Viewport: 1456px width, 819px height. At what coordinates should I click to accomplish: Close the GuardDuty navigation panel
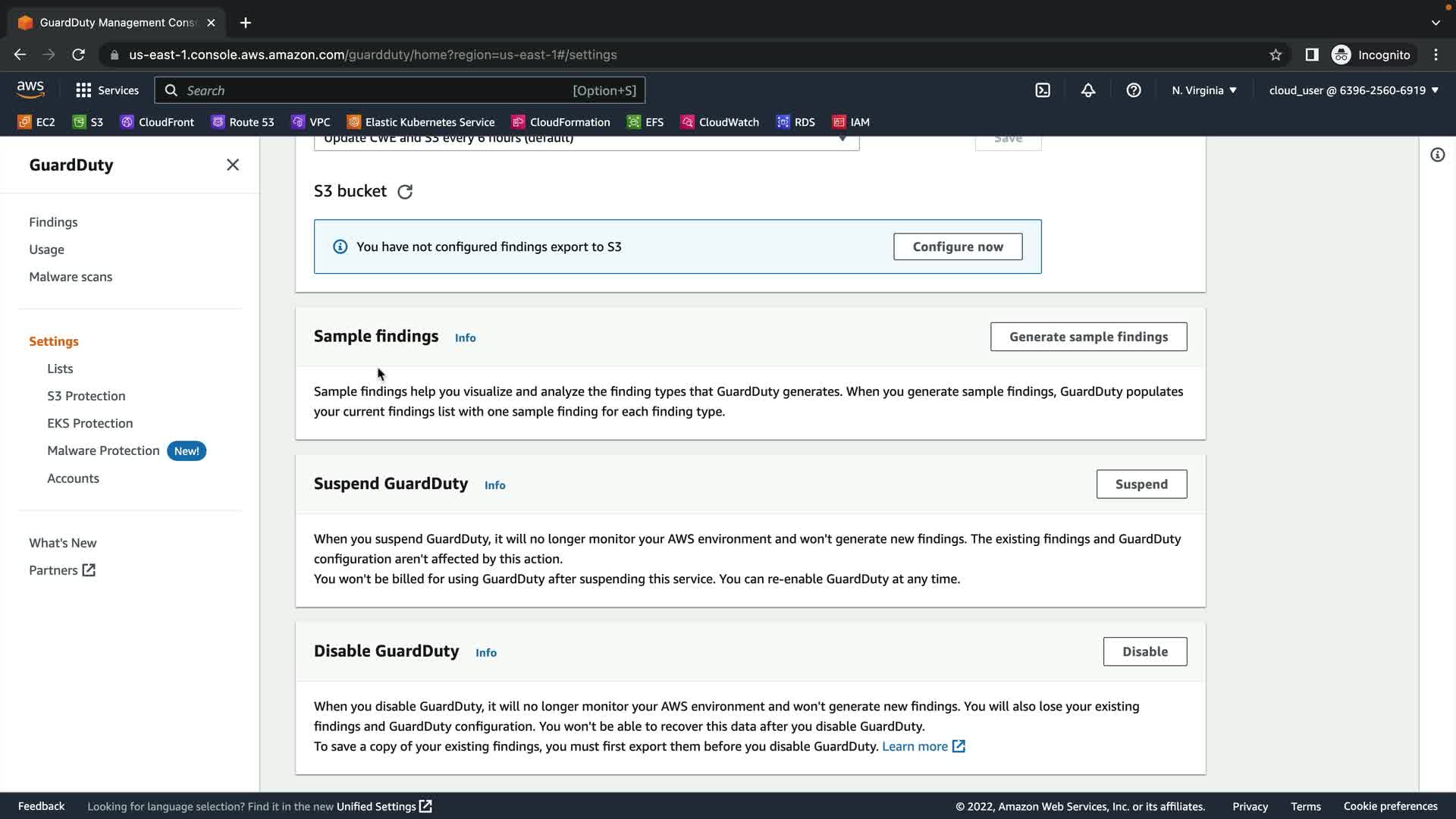[x=233, y=165]
